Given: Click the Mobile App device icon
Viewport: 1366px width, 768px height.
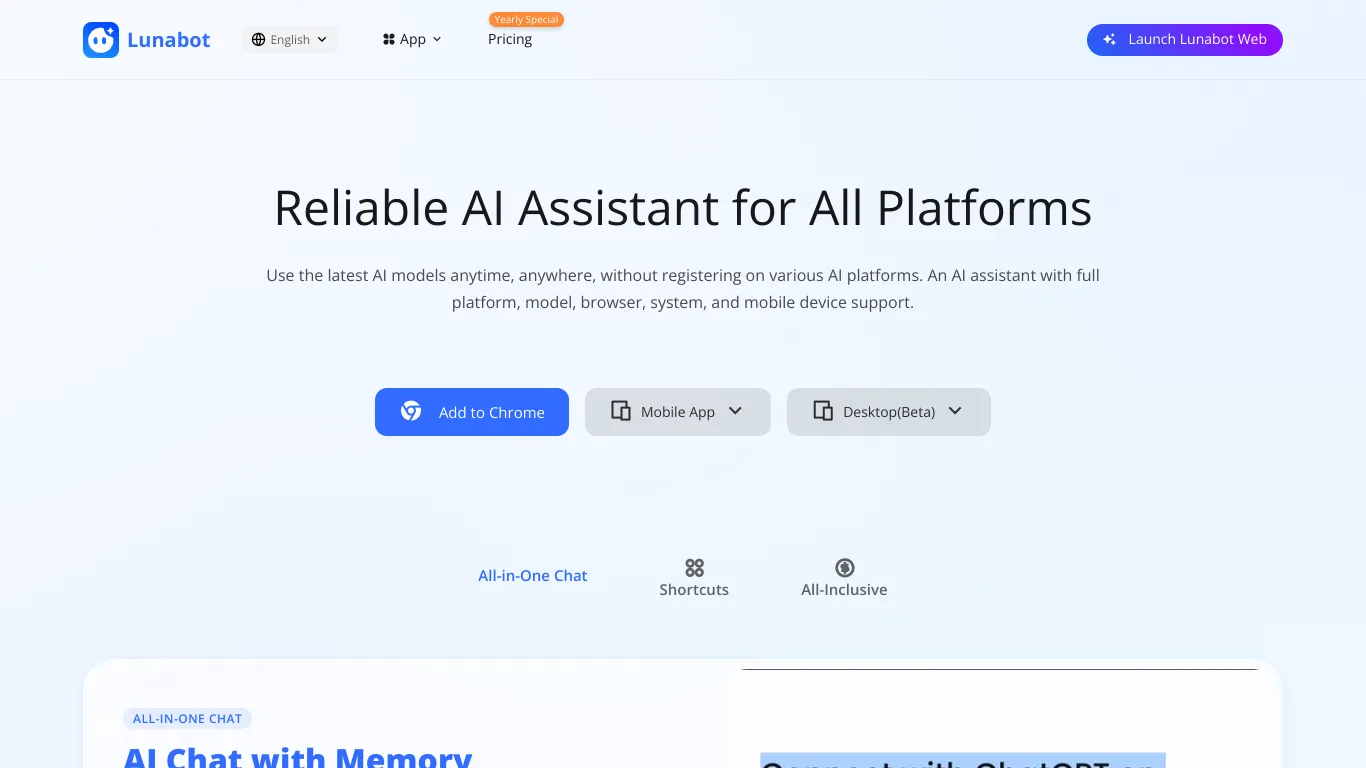Looking at the screenshot, I should pyautogui.click(x=621, y=411).
